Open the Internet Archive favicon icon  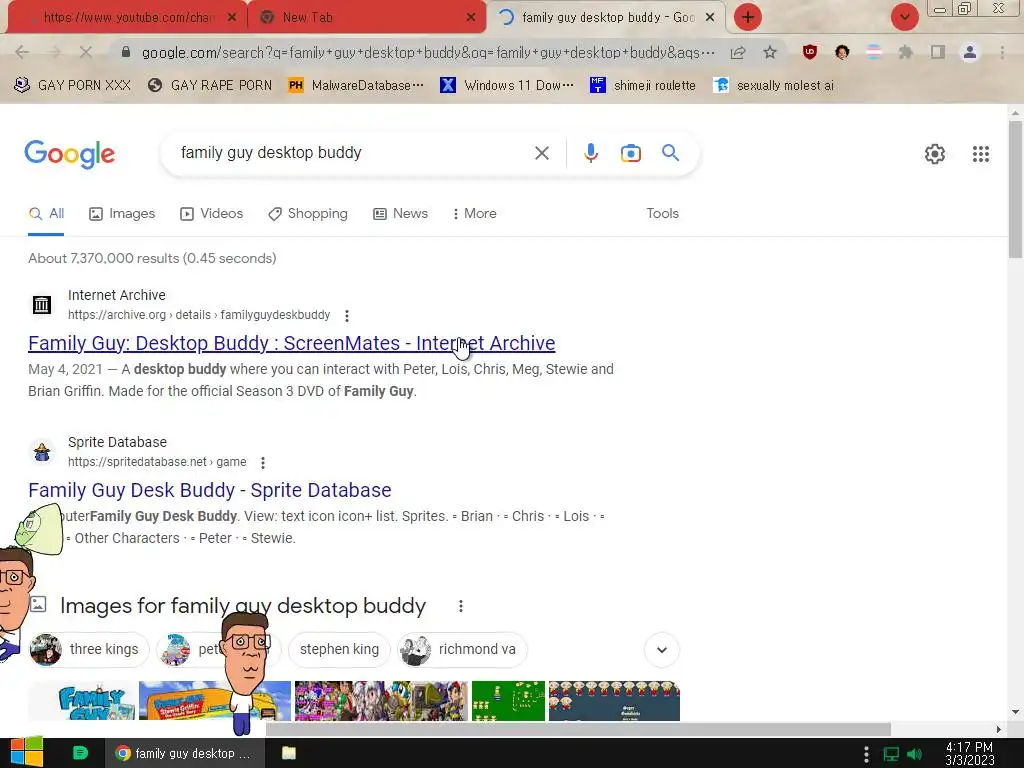pyautogui.click(x=42, y=304)
